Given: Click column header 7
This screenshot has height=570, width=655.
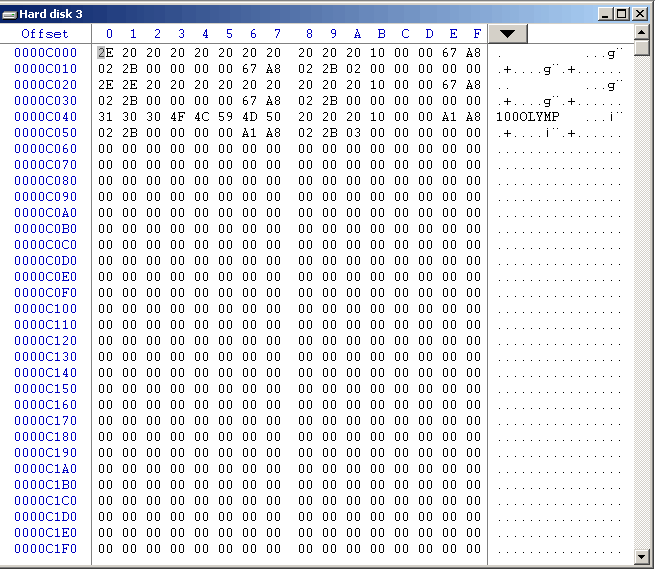Looking at the screenshot, I should click(277, 34).
